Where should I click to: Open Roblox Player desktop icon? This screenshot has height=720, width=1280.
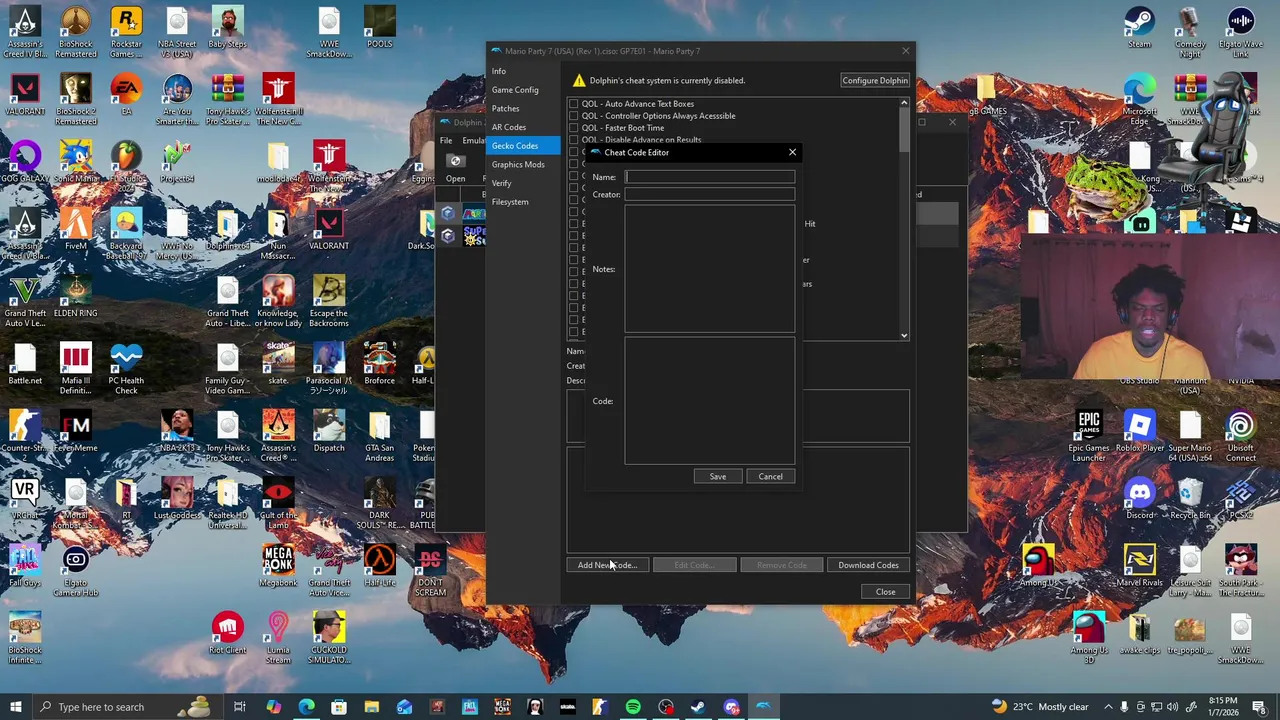[x=1139, y=431]
